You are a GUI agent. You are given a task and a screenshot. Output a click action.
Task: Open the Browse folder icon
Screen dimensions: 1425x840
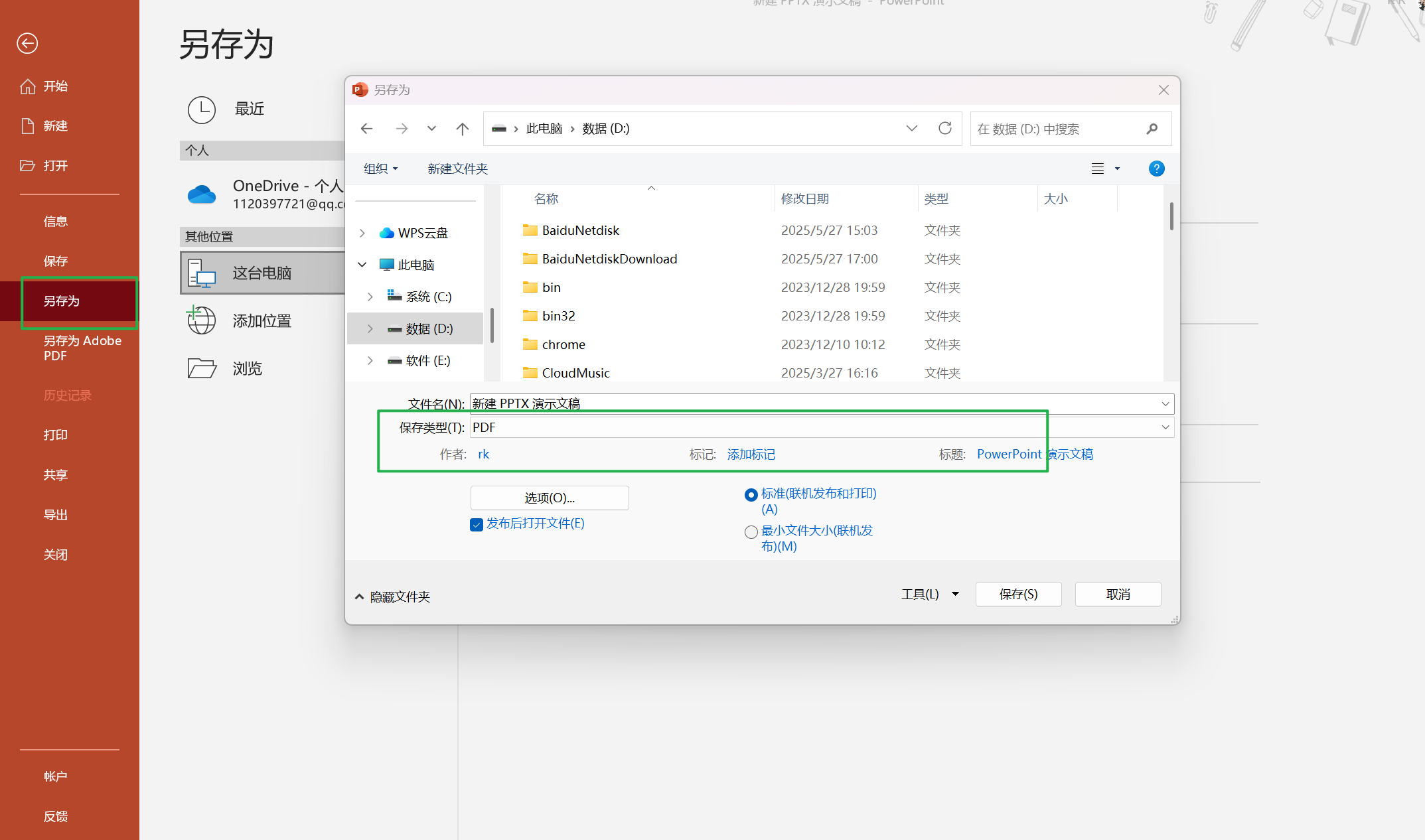[x=201, y=368]
